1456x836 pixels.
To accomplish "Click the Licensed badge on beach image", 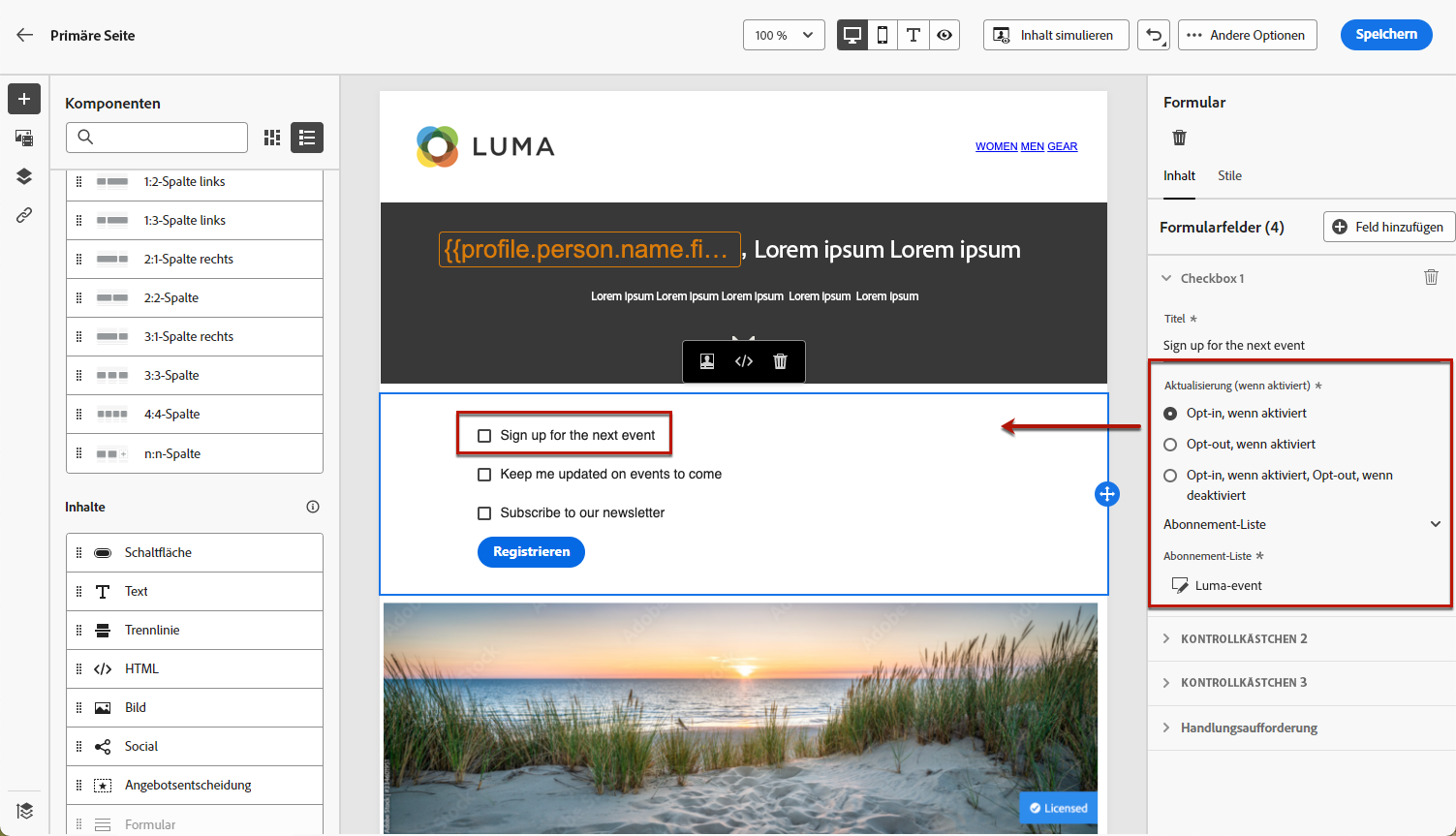I will pyautogui.click(x=1058, y=808).
